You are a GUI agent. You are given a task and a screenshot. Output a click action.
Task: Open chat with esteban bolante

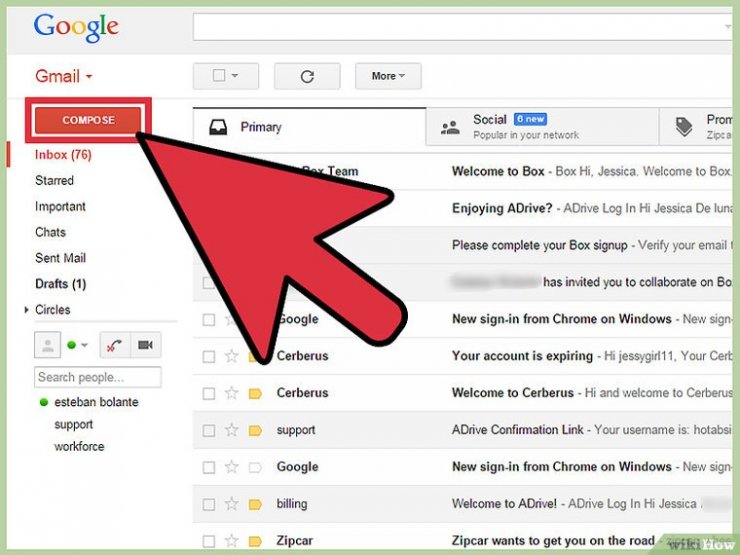click(x=96, y=402)
